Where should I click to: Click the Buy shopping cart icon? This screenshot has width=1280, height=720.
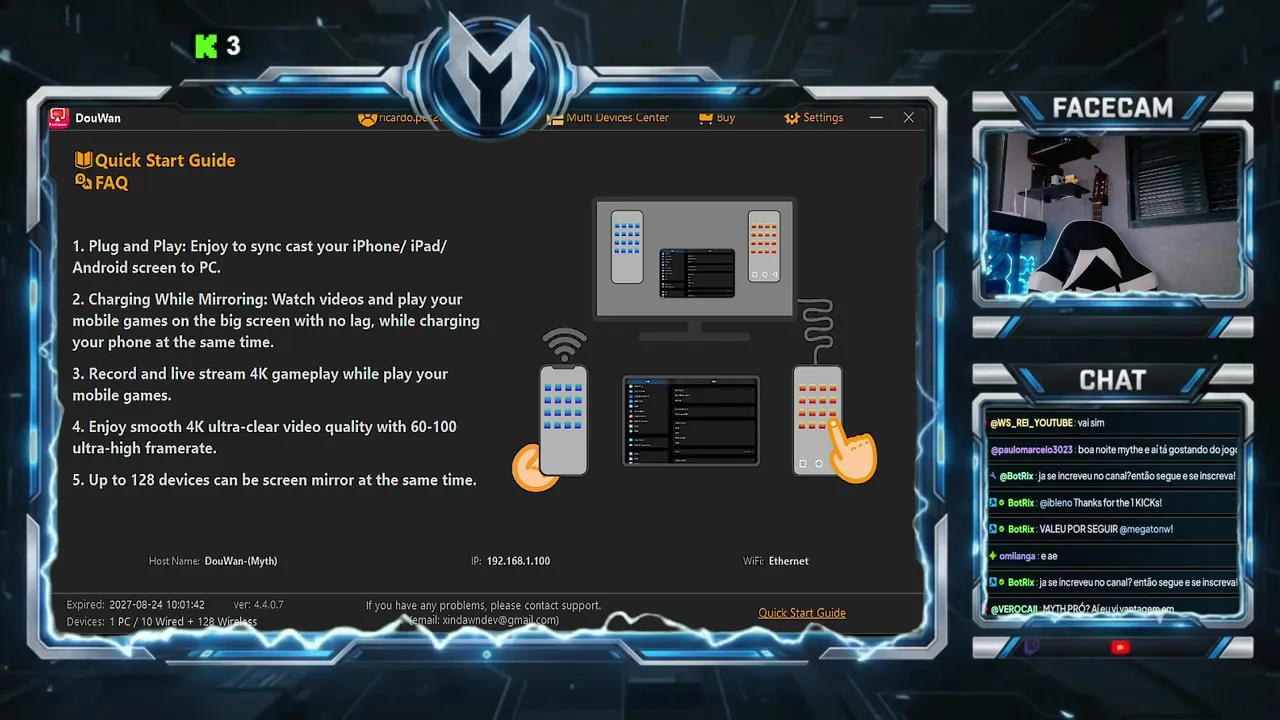706,118
